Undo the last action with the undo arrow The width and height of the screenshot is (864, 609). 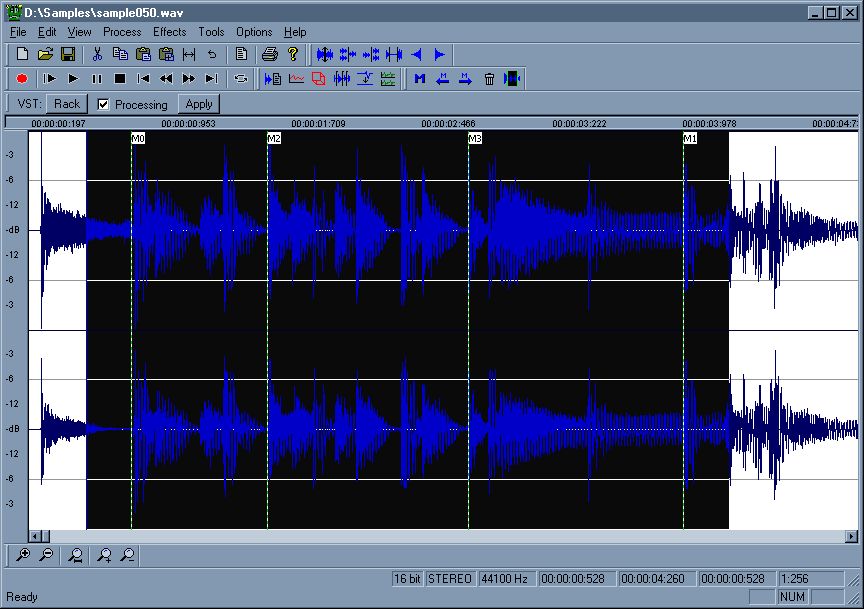coord(212,54)
